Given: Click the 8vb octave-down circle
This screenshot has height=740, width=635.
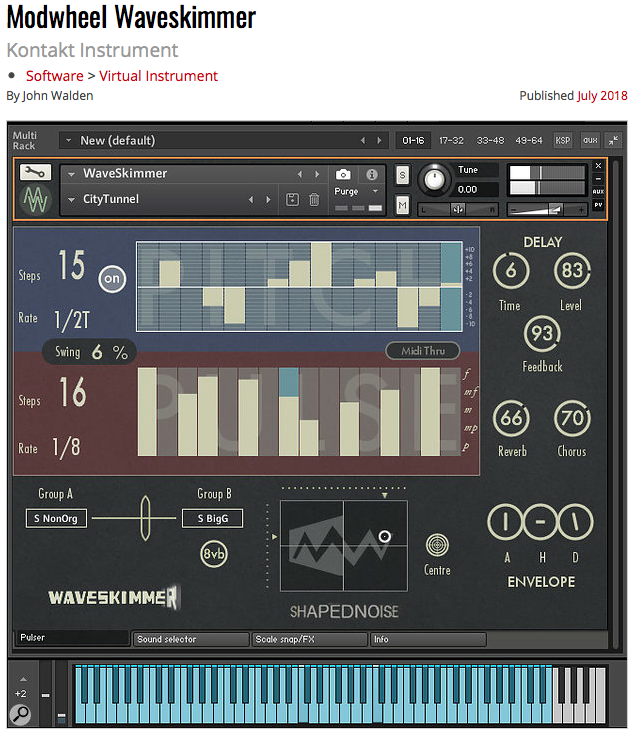Looking at the screenshot, I should 214,554.
